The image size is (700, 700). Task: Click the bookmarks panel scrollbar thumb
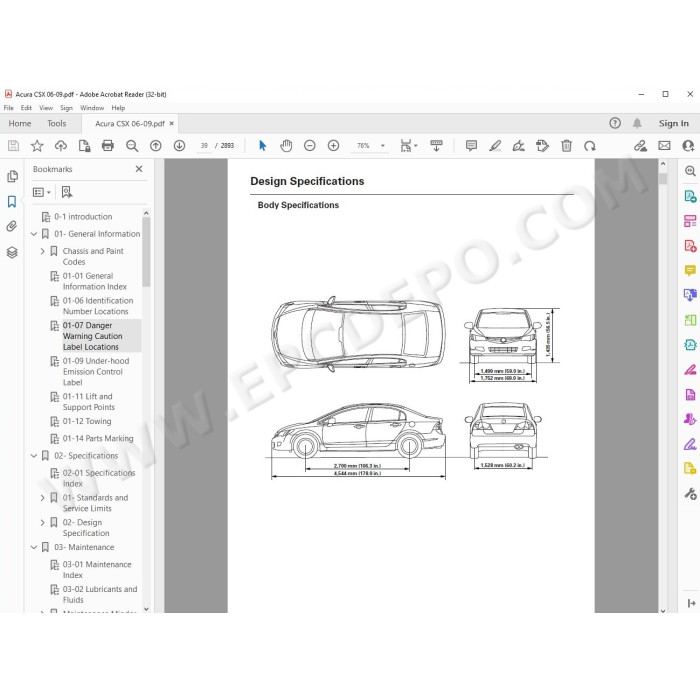146,252
